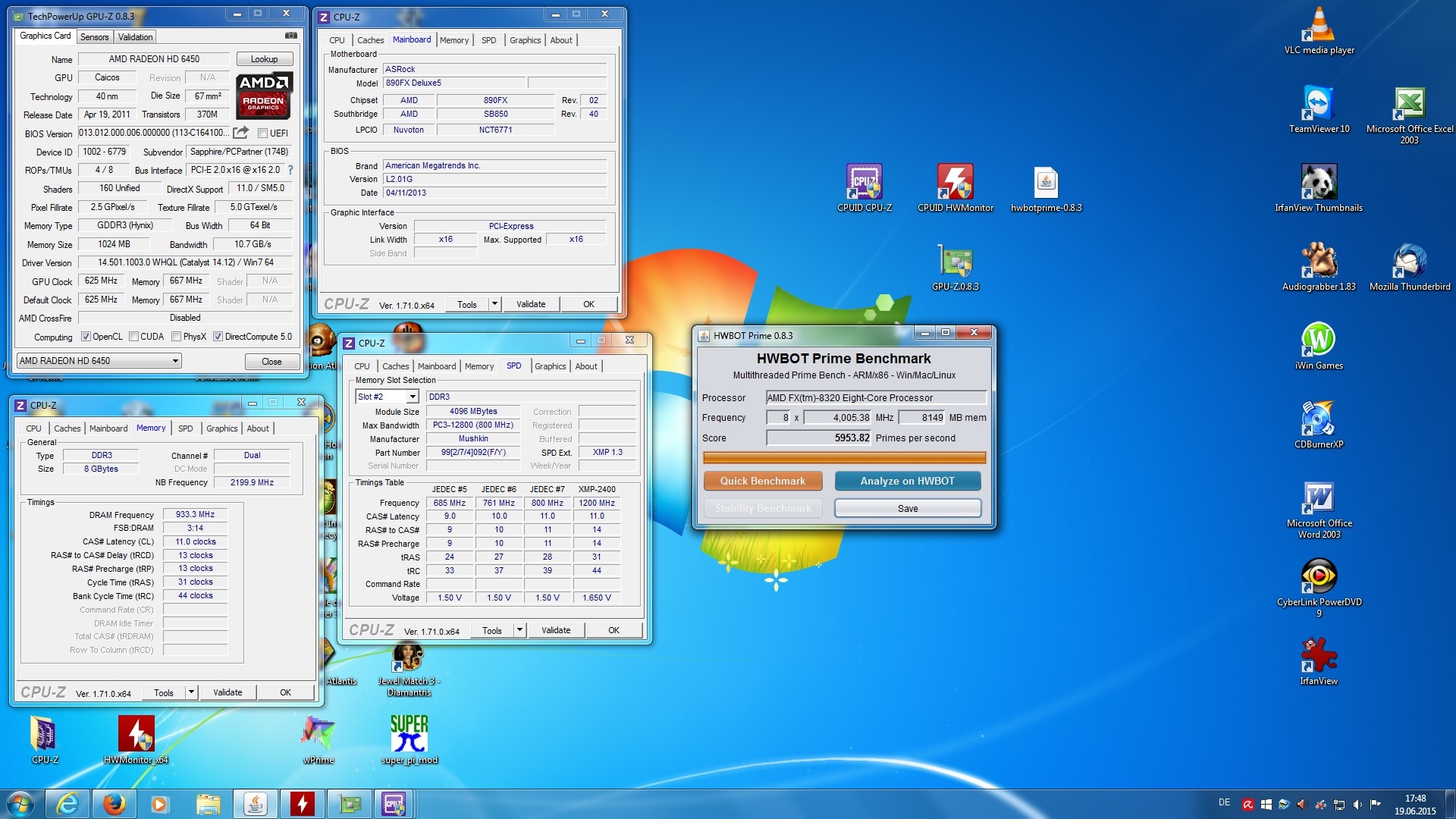This screenshot has height=819, width=1456.
Task: Toggle PhysX checkbox in GPU-Z
Action: tap(176, 337)
